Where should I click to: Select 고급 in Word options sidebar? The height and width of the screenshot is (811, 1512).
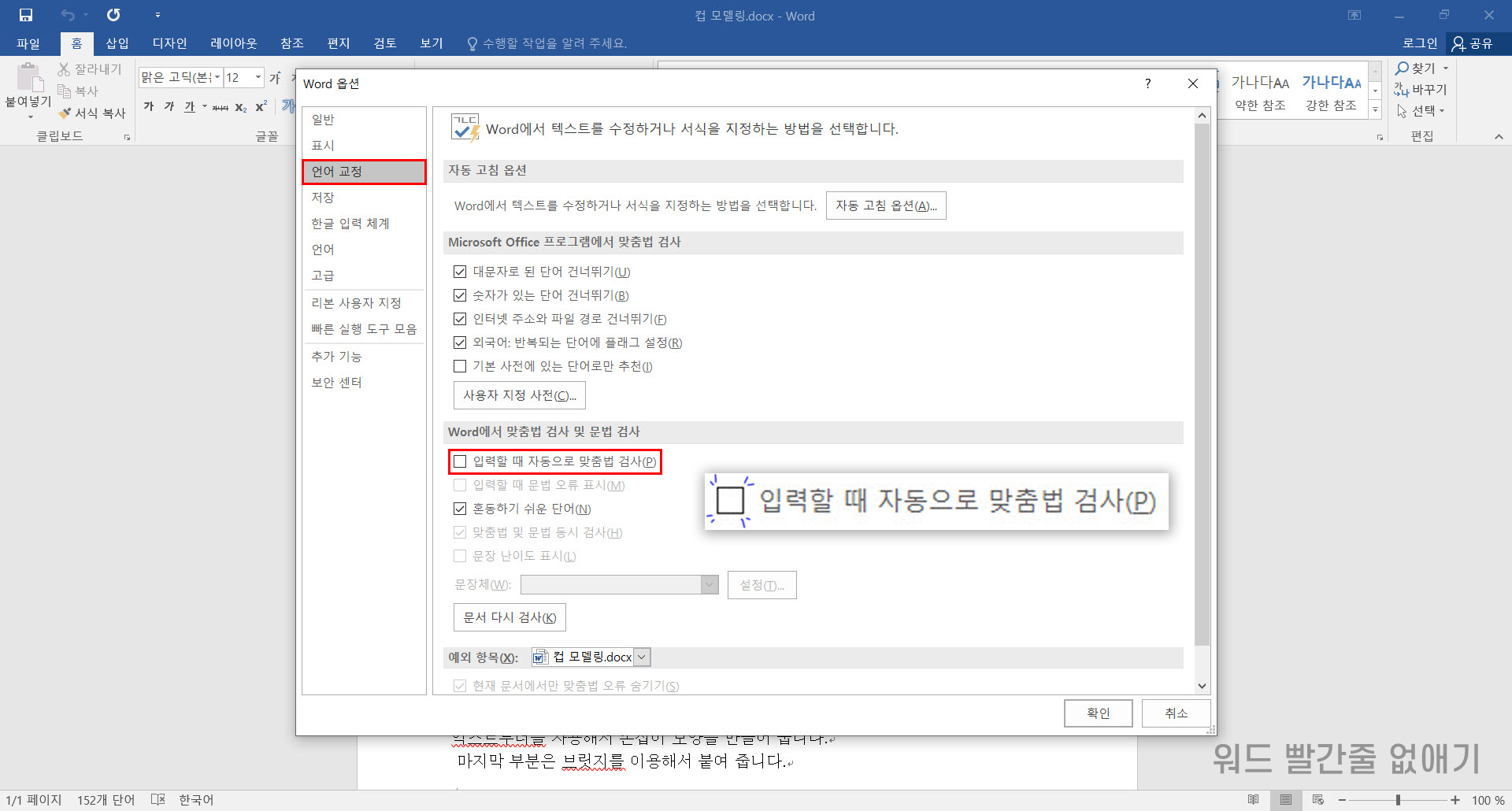point(364,276)
